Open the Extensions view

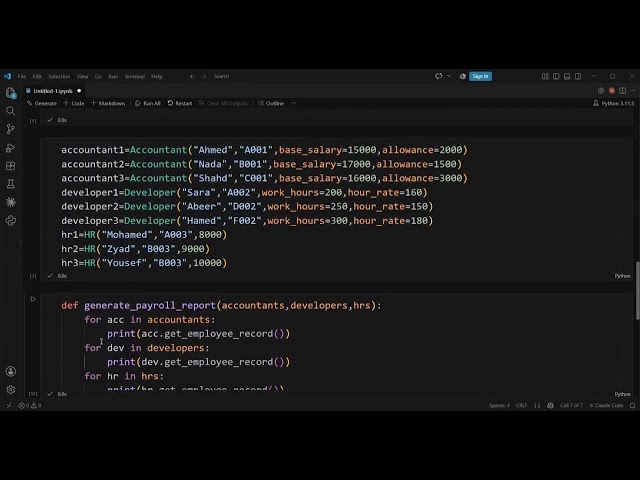pyautogui.click(x=11, y=166)
